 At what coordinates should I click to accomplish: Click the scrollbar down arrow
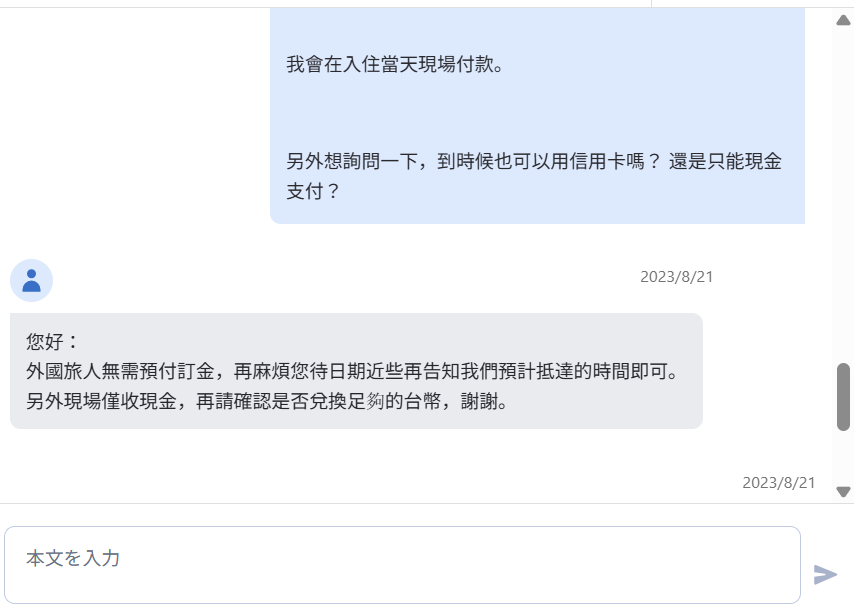843,492
